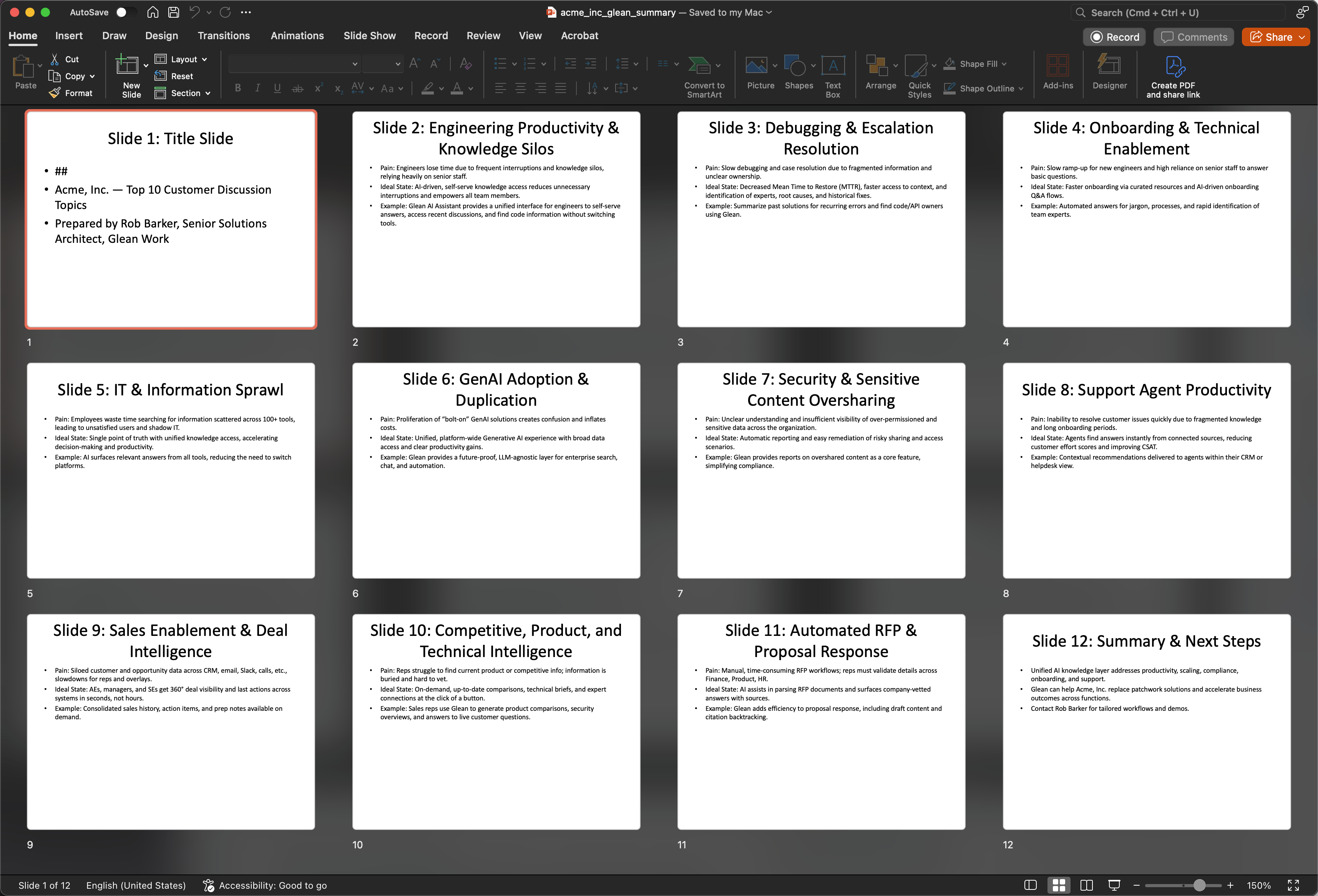Click the Paste clipboard icon
The width and height of the screenshot is (1318, 896).
[23, 67]
